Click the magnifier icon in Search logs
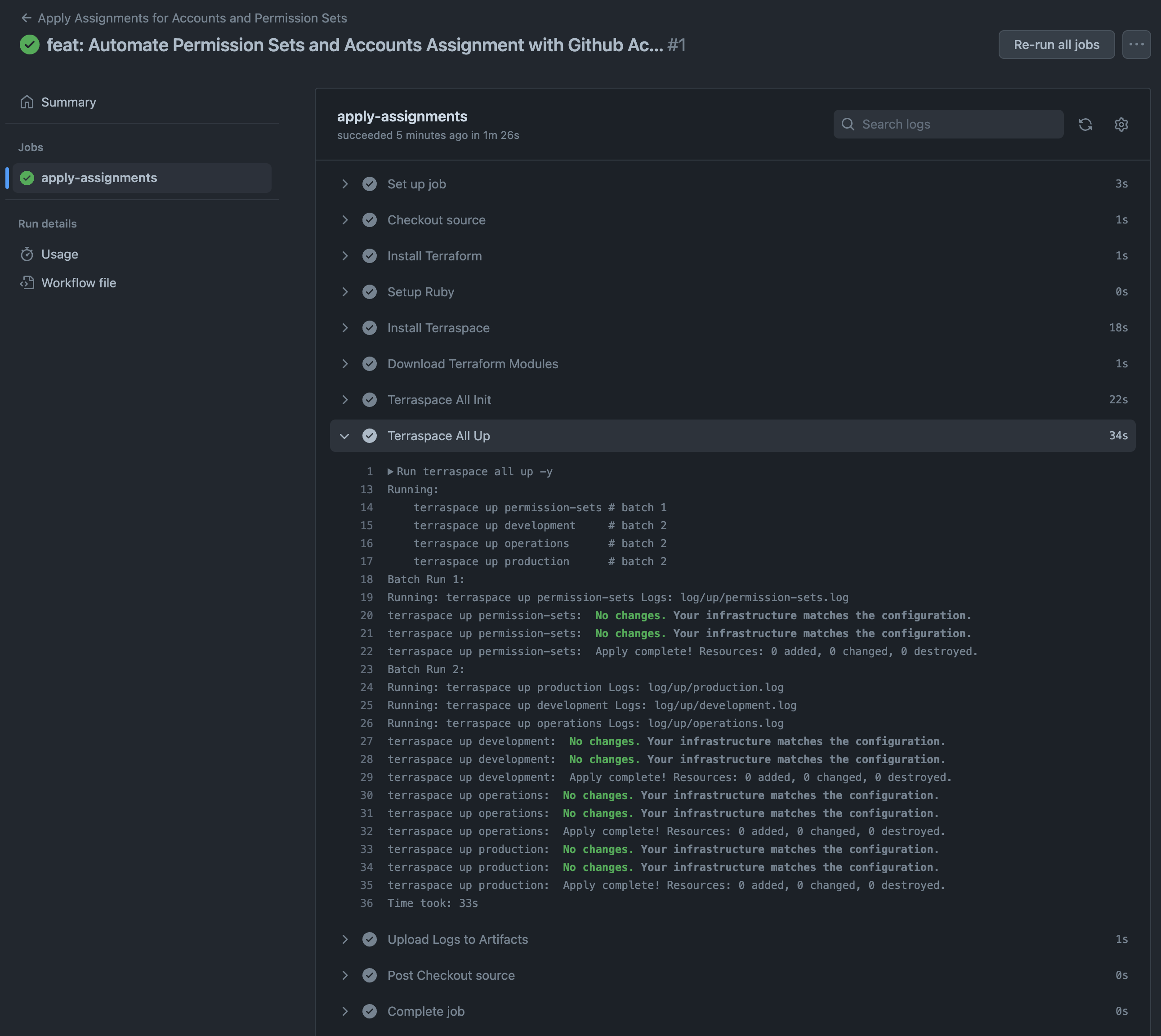1161x1036 pixels. (x=848, y=124)
